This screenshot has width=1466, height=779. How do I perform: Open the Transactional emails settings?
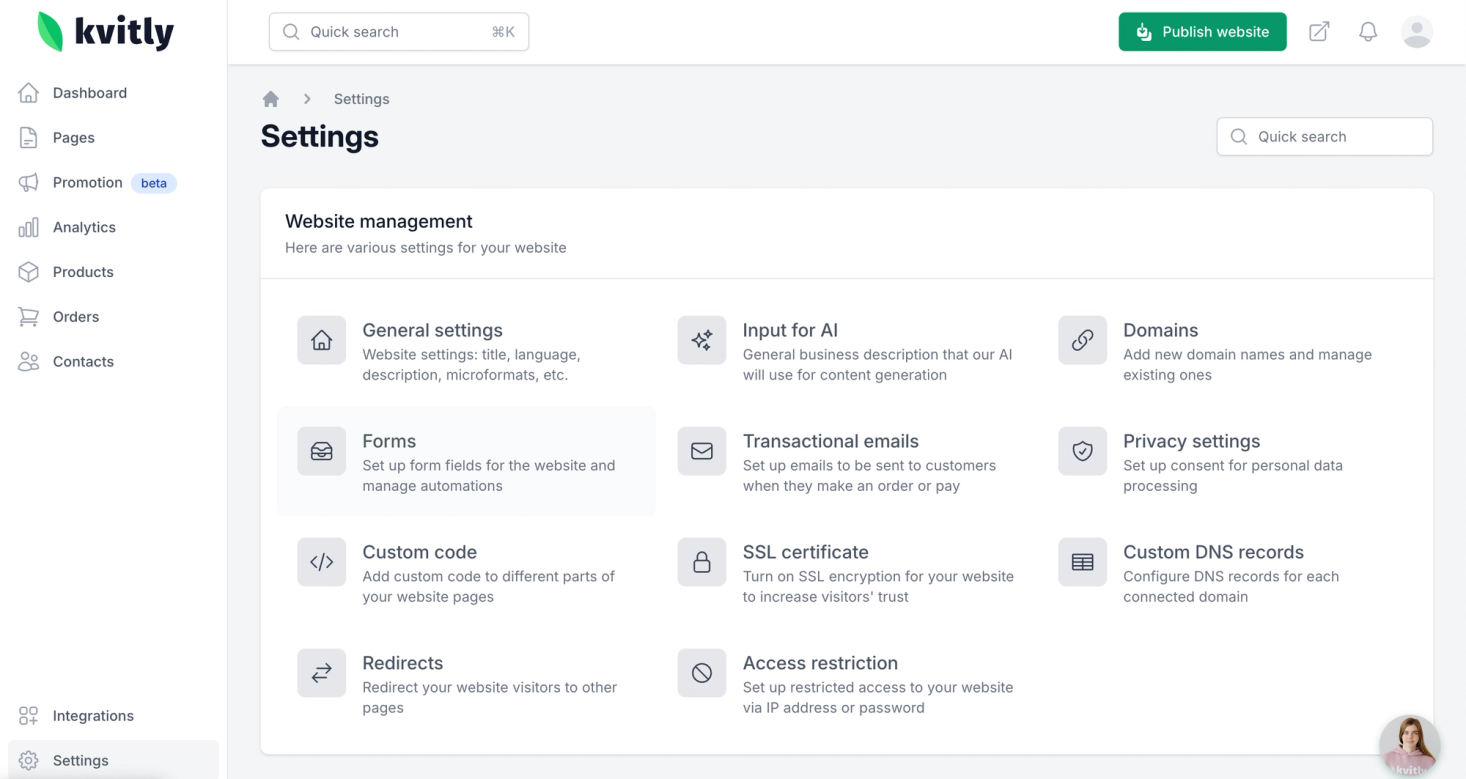click(x=830, y=442)
